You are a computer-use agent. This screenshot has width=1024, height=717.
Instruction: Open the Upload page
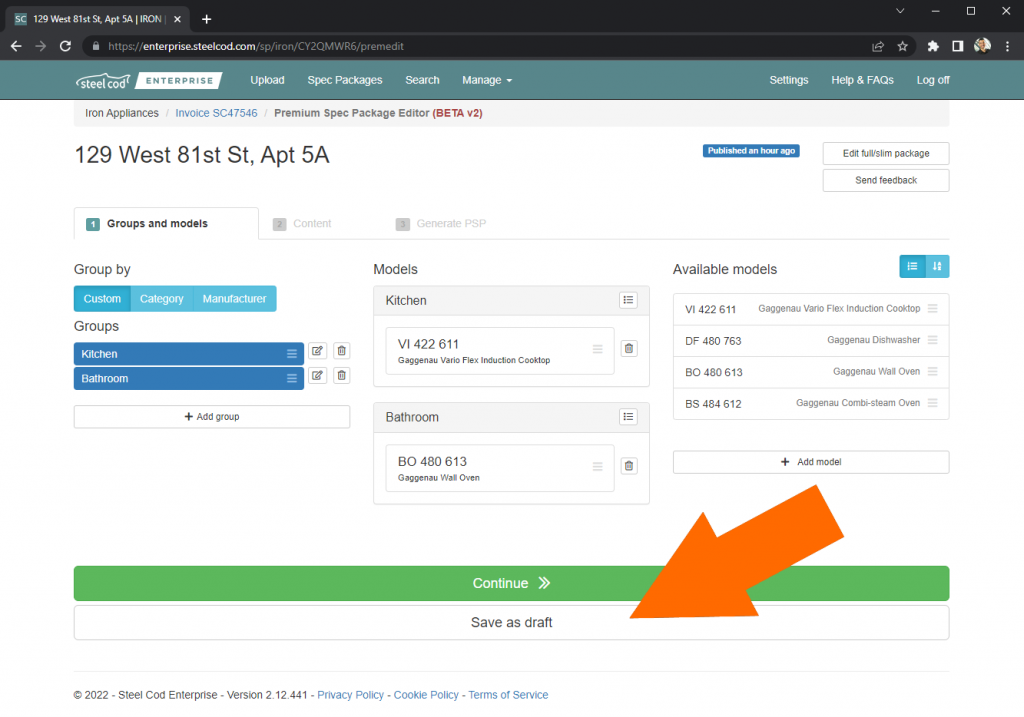[x=267, y=80]
